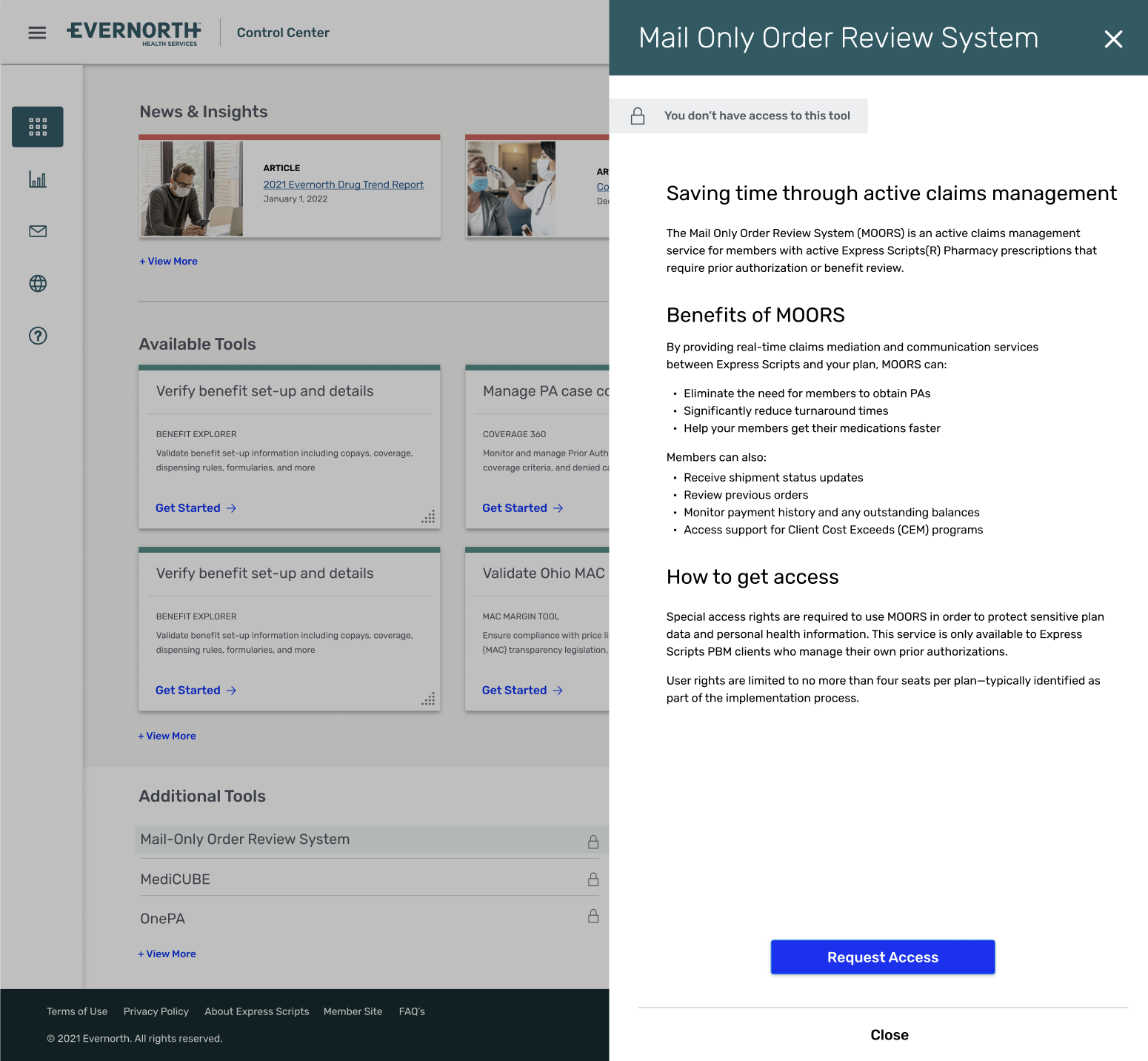Image resolution: width=1148 pixels, height=1061 pixels.
Task: Click Validate Ohio MAC card title
Action: (544, 573)
